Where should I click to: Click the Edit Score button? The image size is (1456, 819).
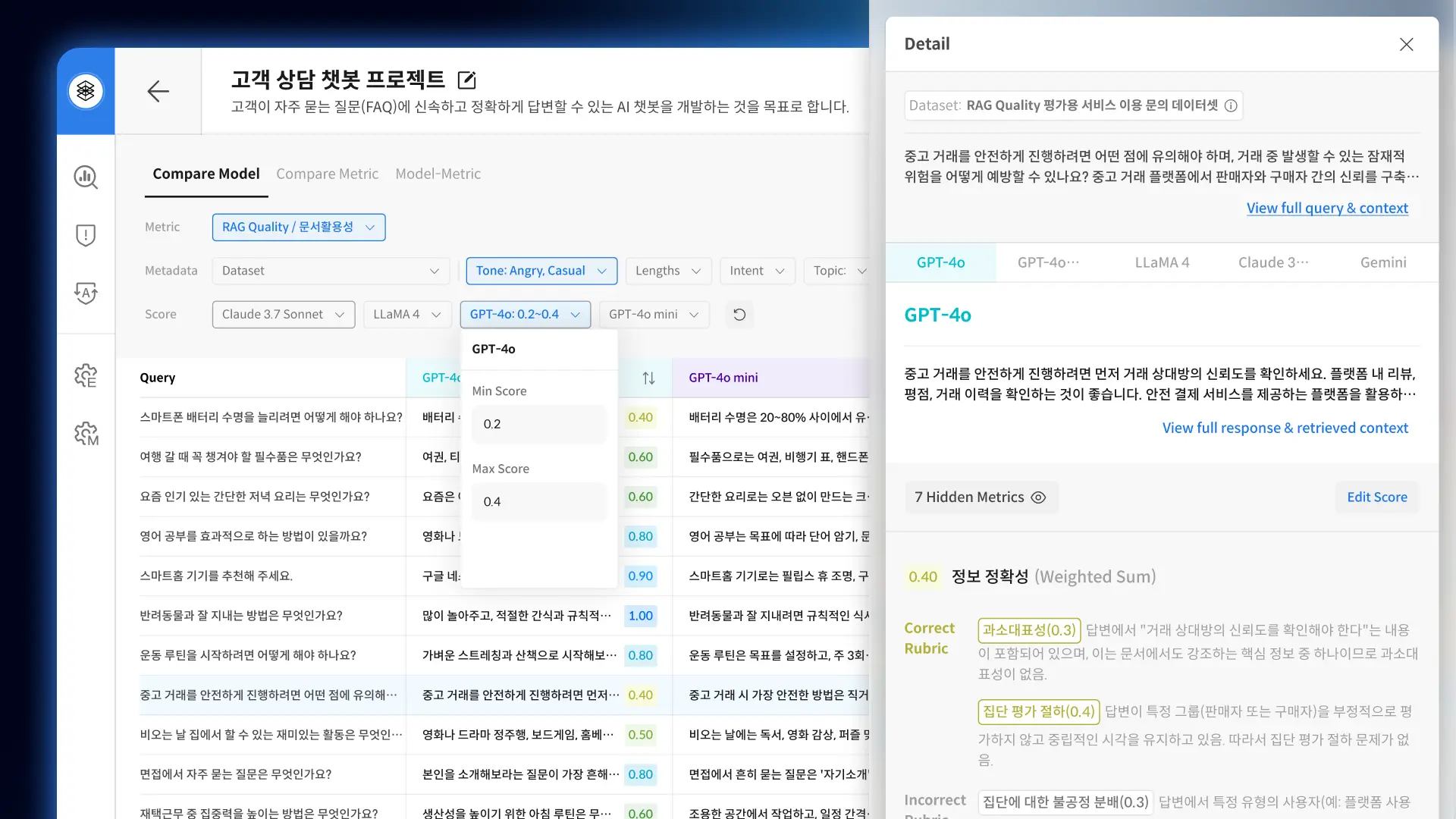point(1376,497)
